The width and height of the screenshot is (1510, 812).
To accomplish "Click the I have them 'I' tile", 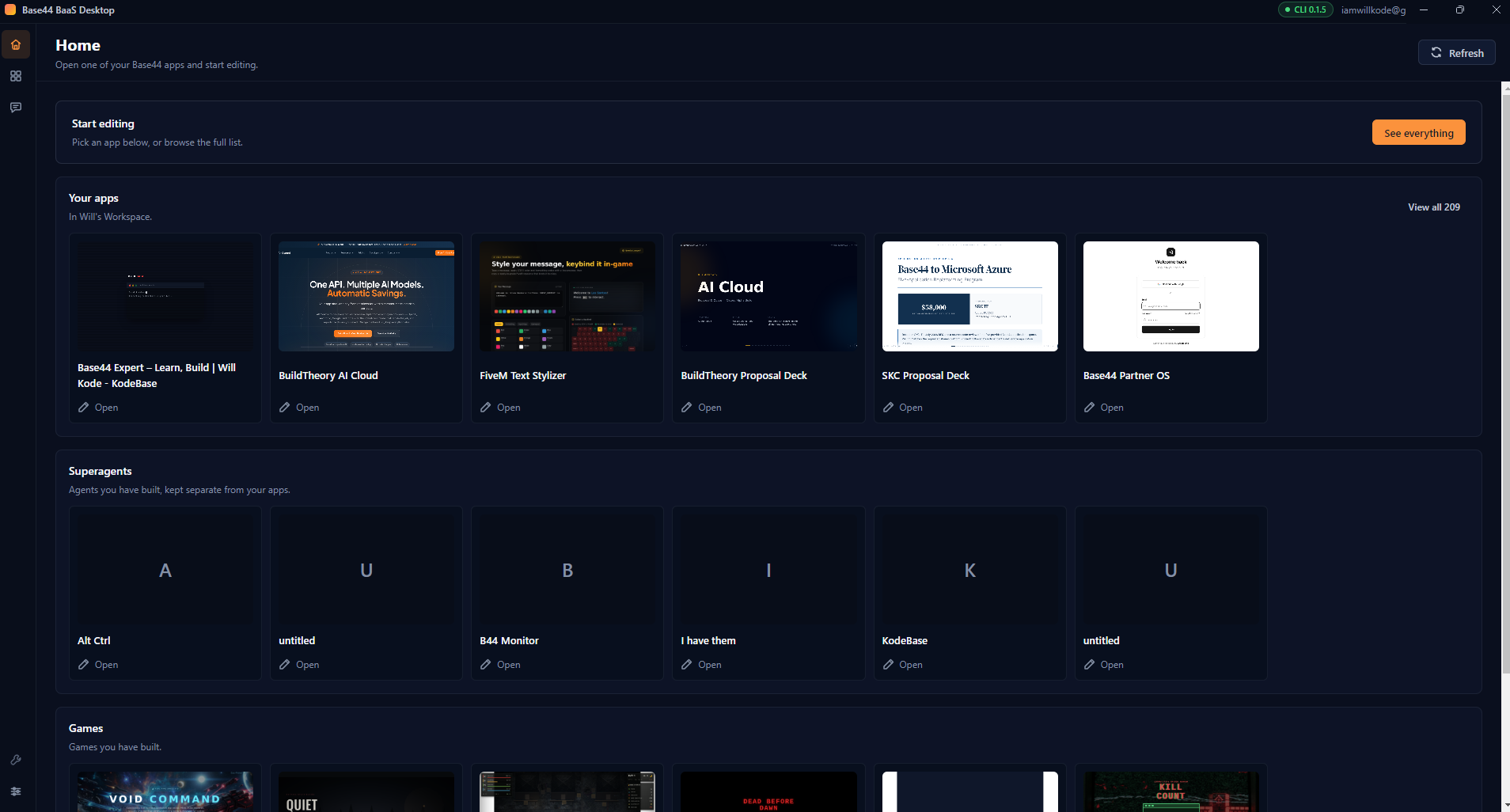I will click(x=768, y=570).
